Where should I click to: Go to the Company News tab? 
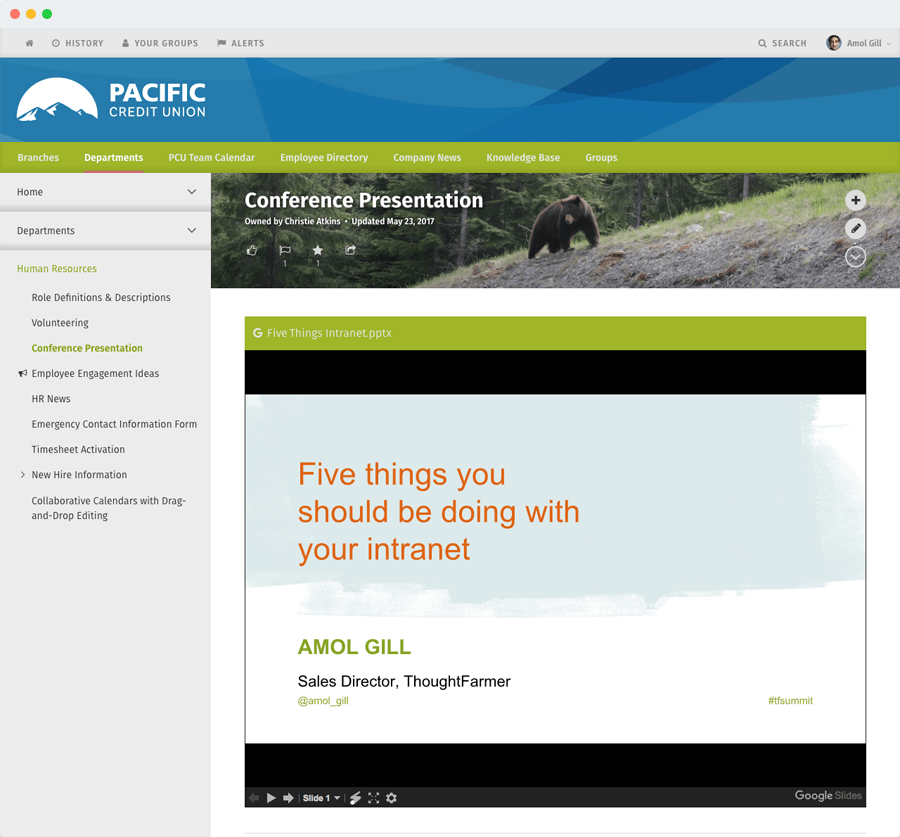coord(427,157)
